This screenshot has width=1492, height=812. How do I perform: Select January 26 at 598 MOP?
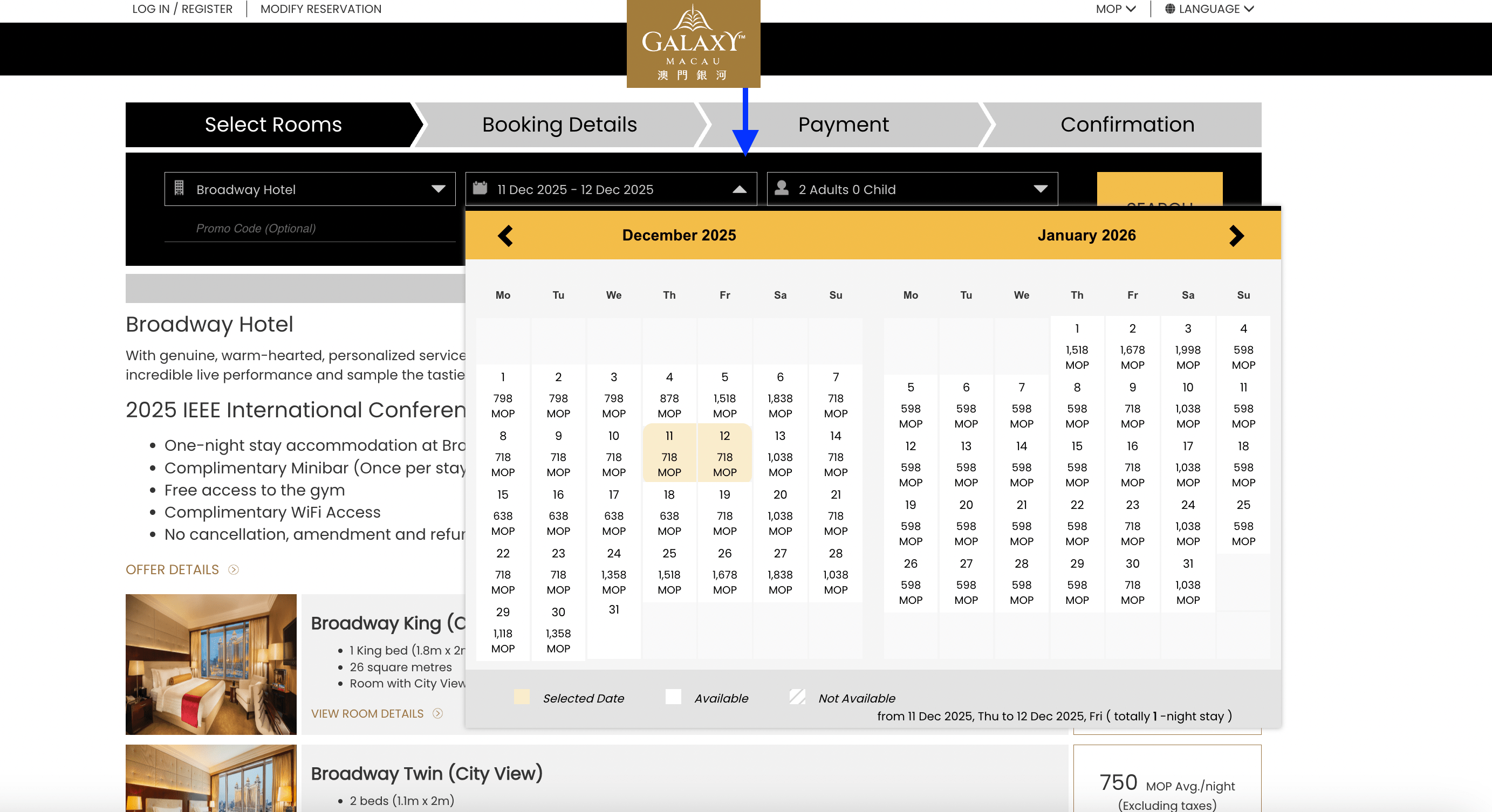tap(911, 581)
